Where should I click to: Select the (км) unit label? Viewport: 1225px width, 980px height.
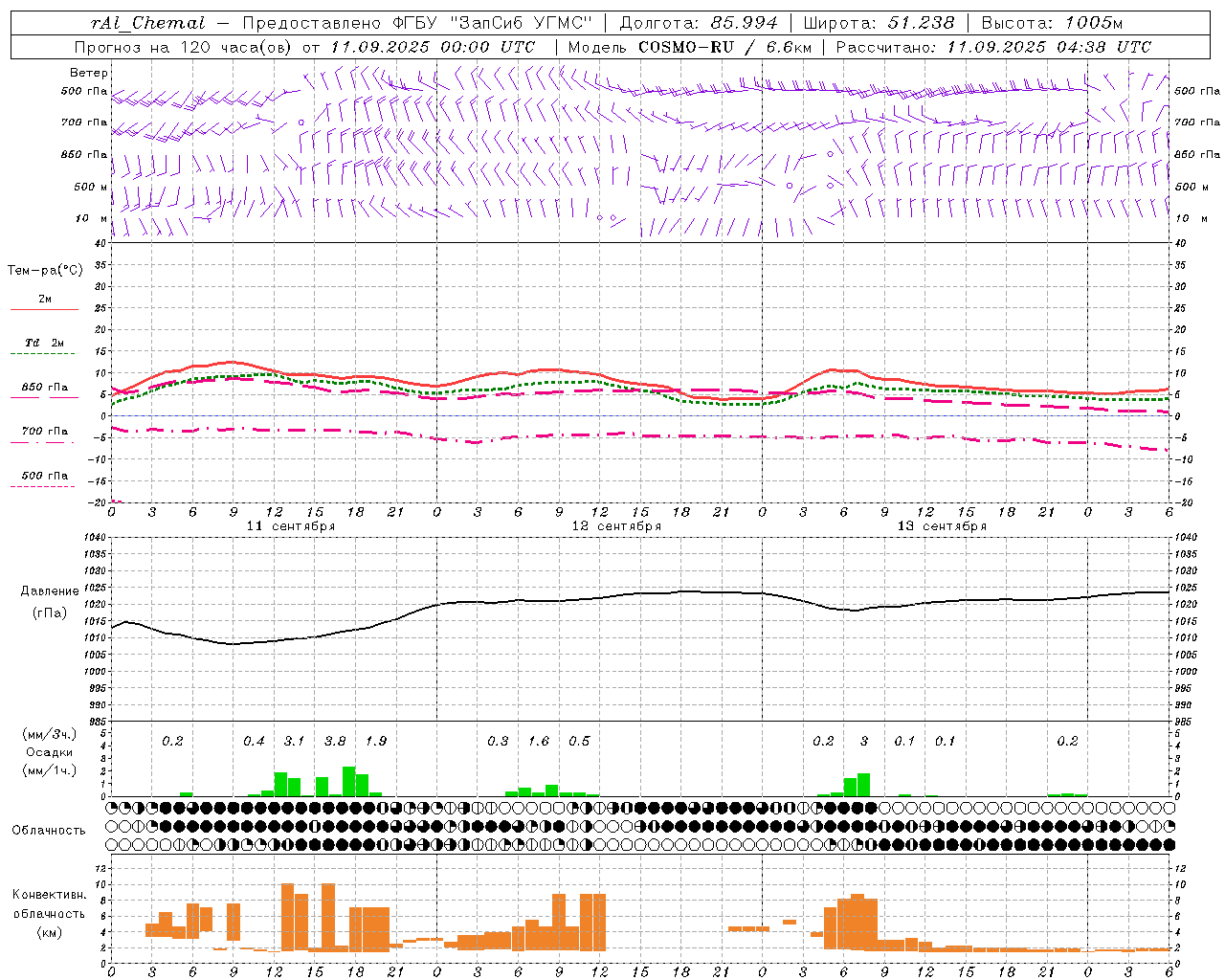49,932
